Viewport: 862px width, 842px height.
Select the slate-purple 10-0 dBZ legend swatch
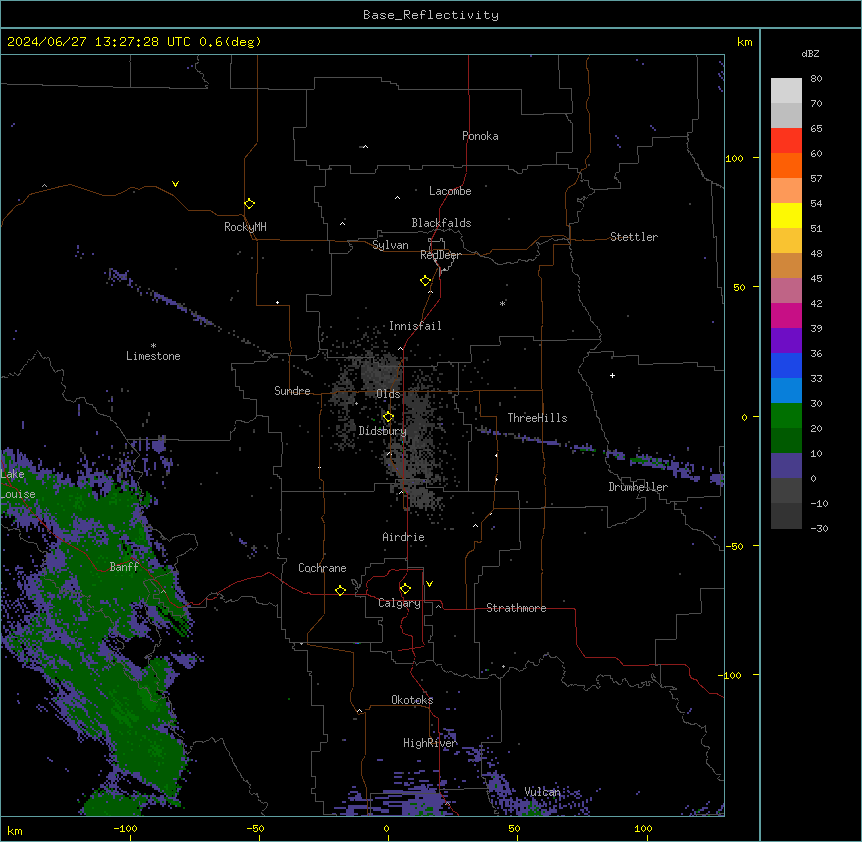786,466
